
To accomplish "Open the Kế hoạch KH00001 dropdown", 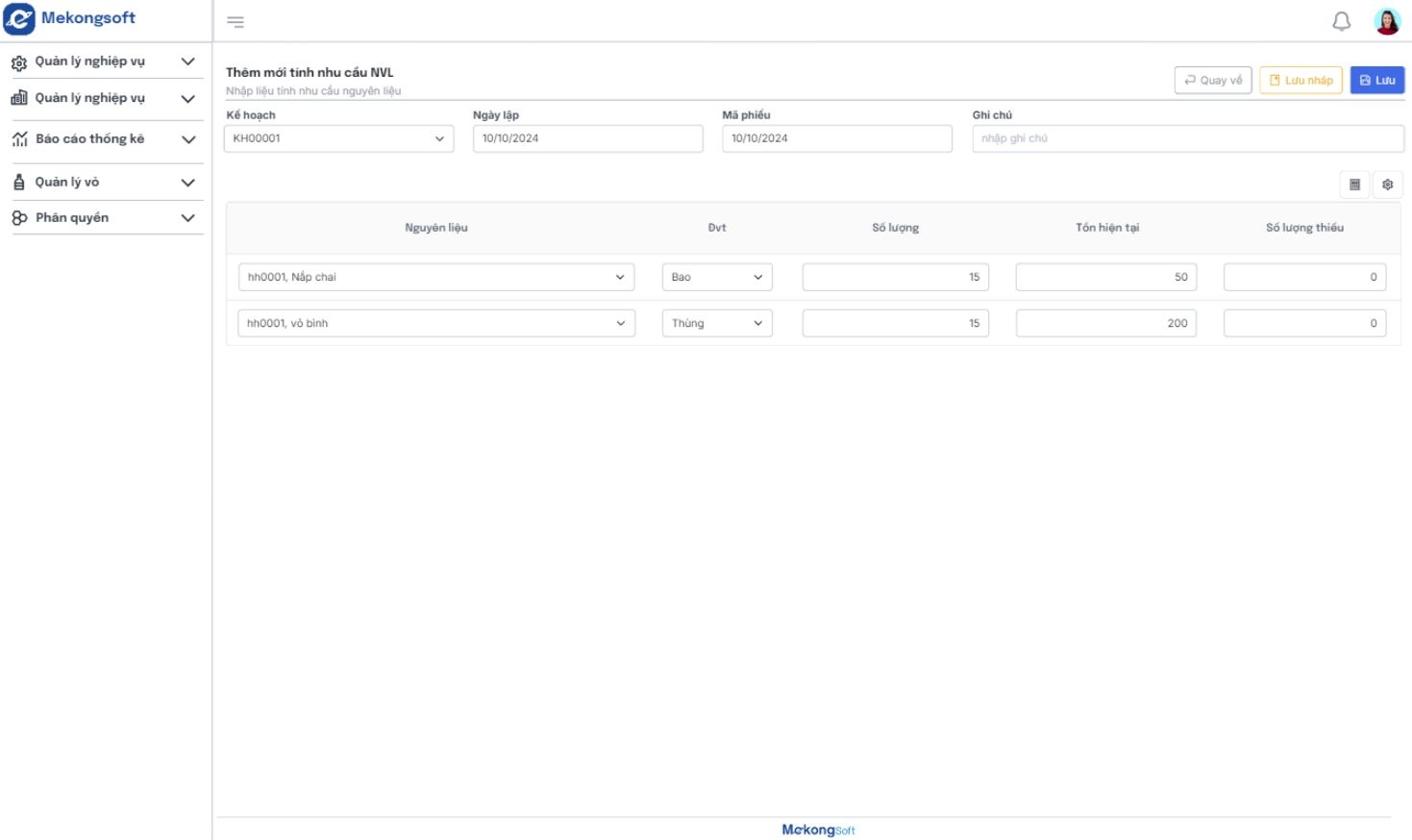I will click(x=338, y=138).
